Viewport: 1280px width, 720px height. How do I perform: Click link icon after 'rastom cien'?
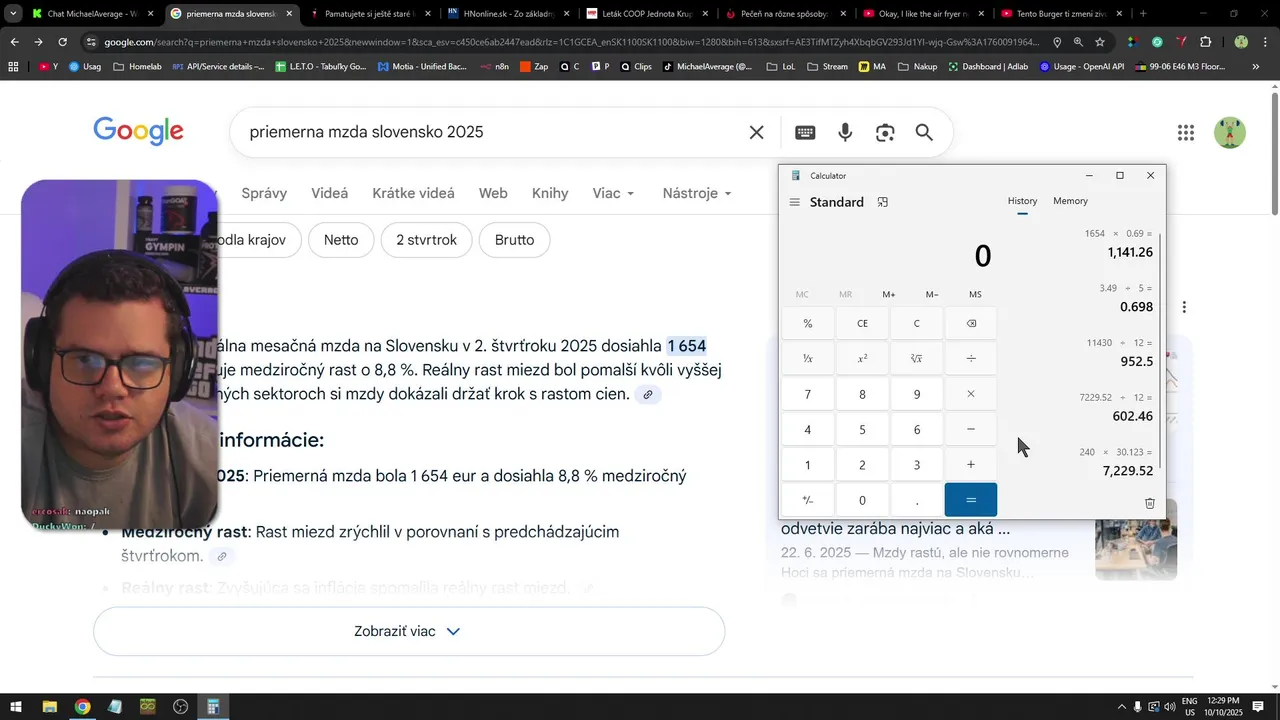[648, 395]
